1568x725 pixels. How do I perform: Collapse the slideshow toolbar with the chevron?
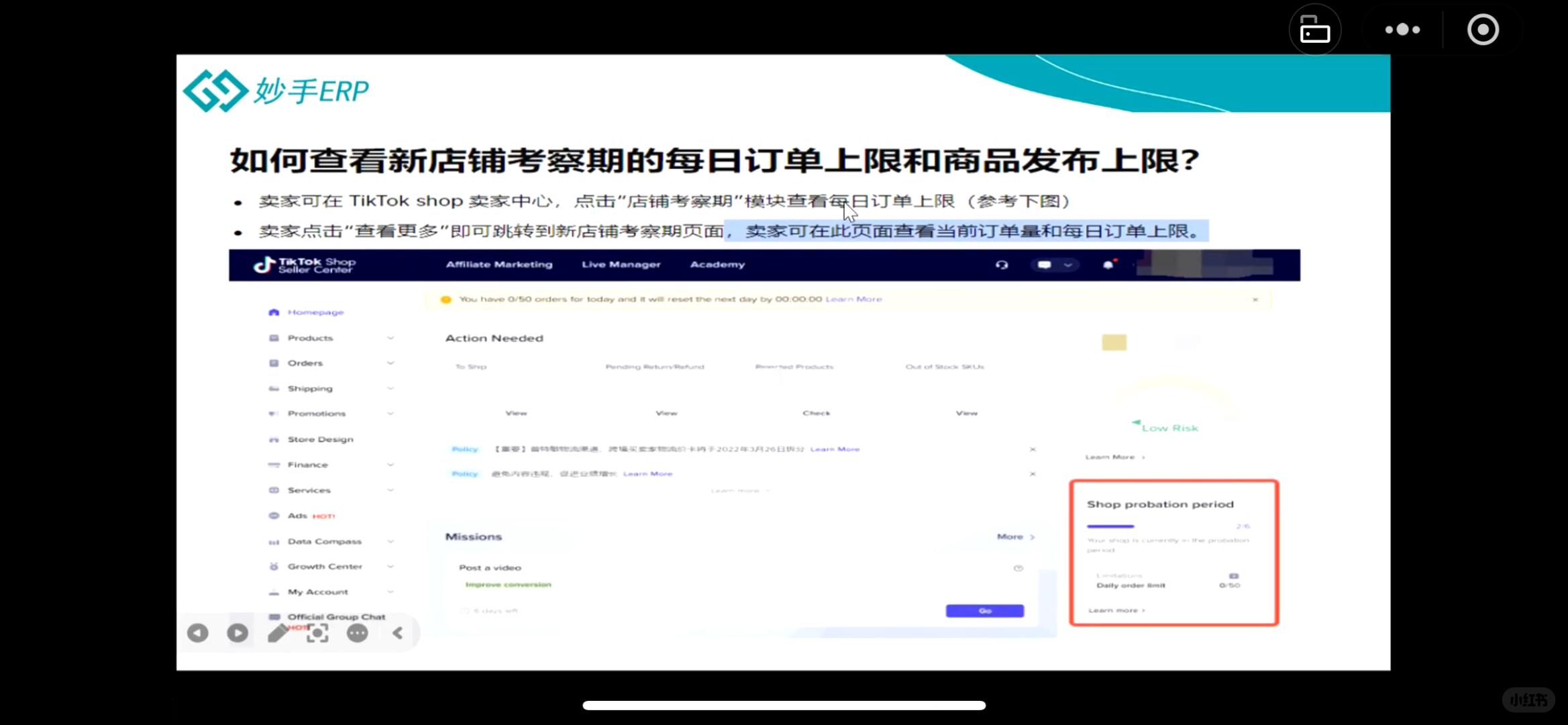point(397,632)
